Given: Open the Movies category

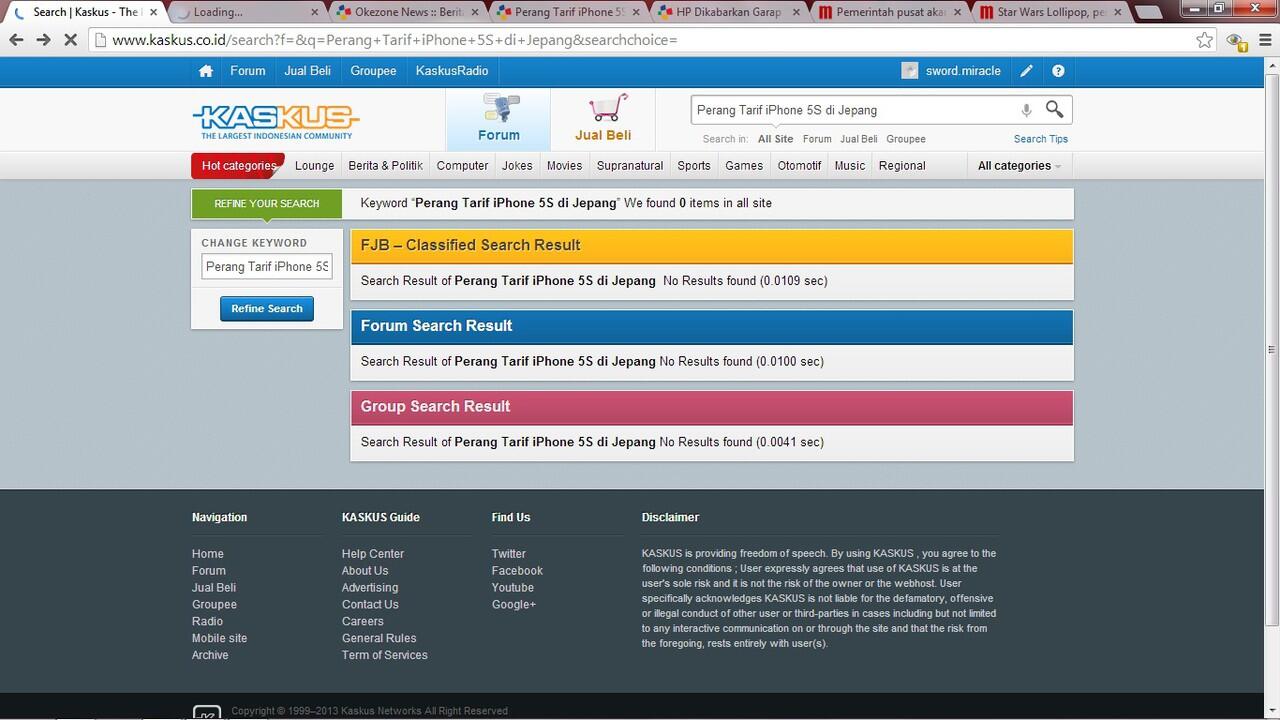Looking at the screenshot, I should 564,166.
